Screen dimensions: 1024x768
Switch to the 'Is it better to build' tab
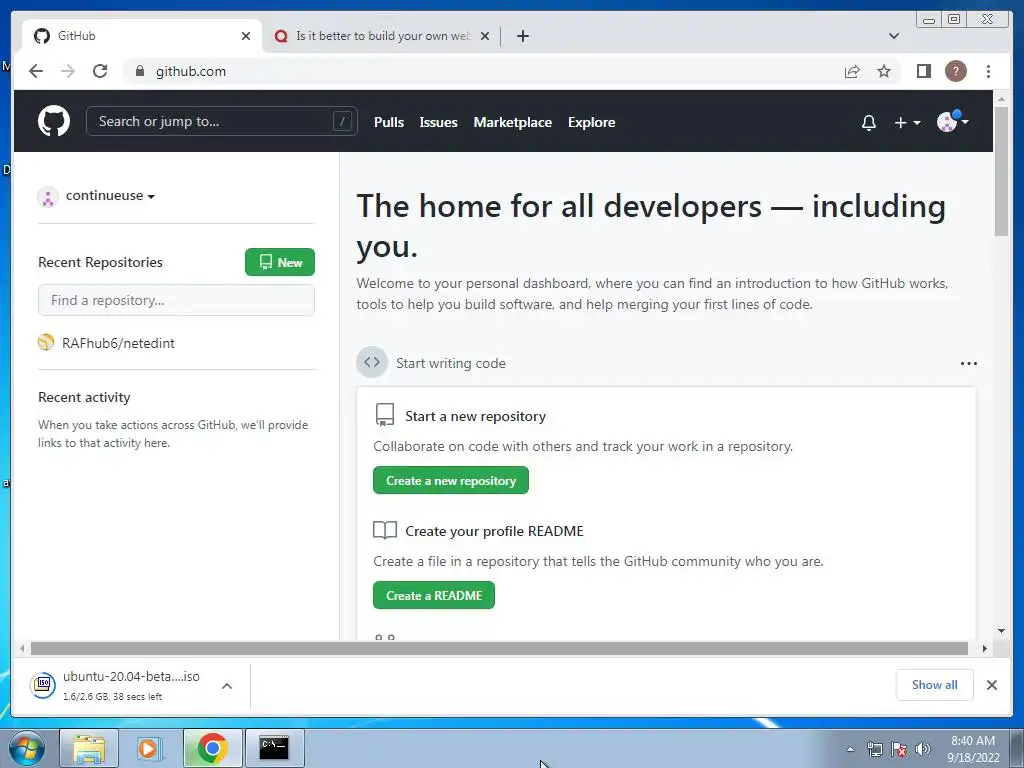coord(382,36)
